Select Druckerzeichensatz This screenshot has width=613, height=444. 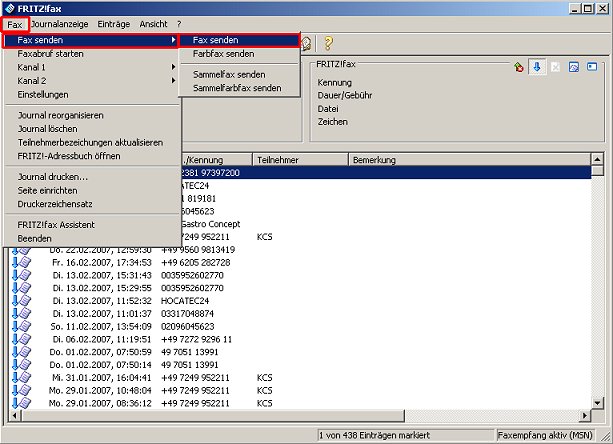tap(91, 204)
